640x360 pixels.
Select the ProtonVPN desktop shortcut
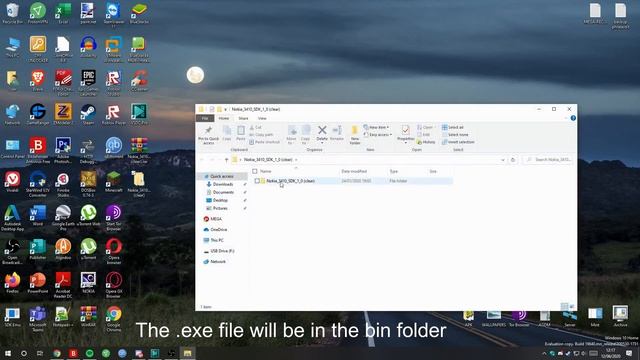(38, 13)
